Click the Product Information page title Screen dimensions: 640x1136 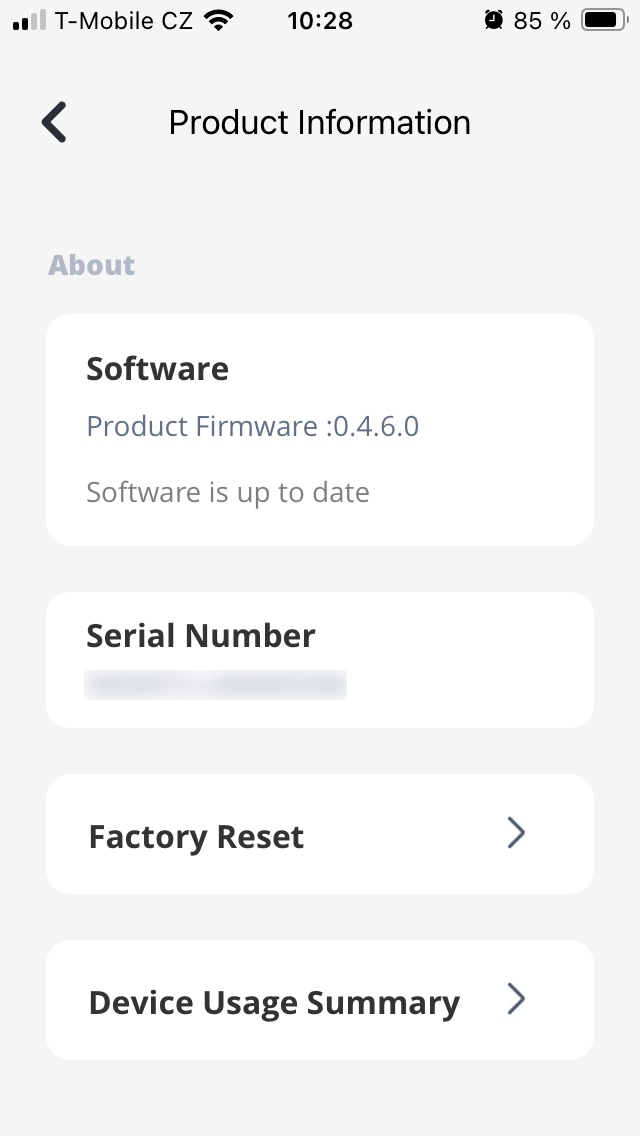tap(319, 122)
